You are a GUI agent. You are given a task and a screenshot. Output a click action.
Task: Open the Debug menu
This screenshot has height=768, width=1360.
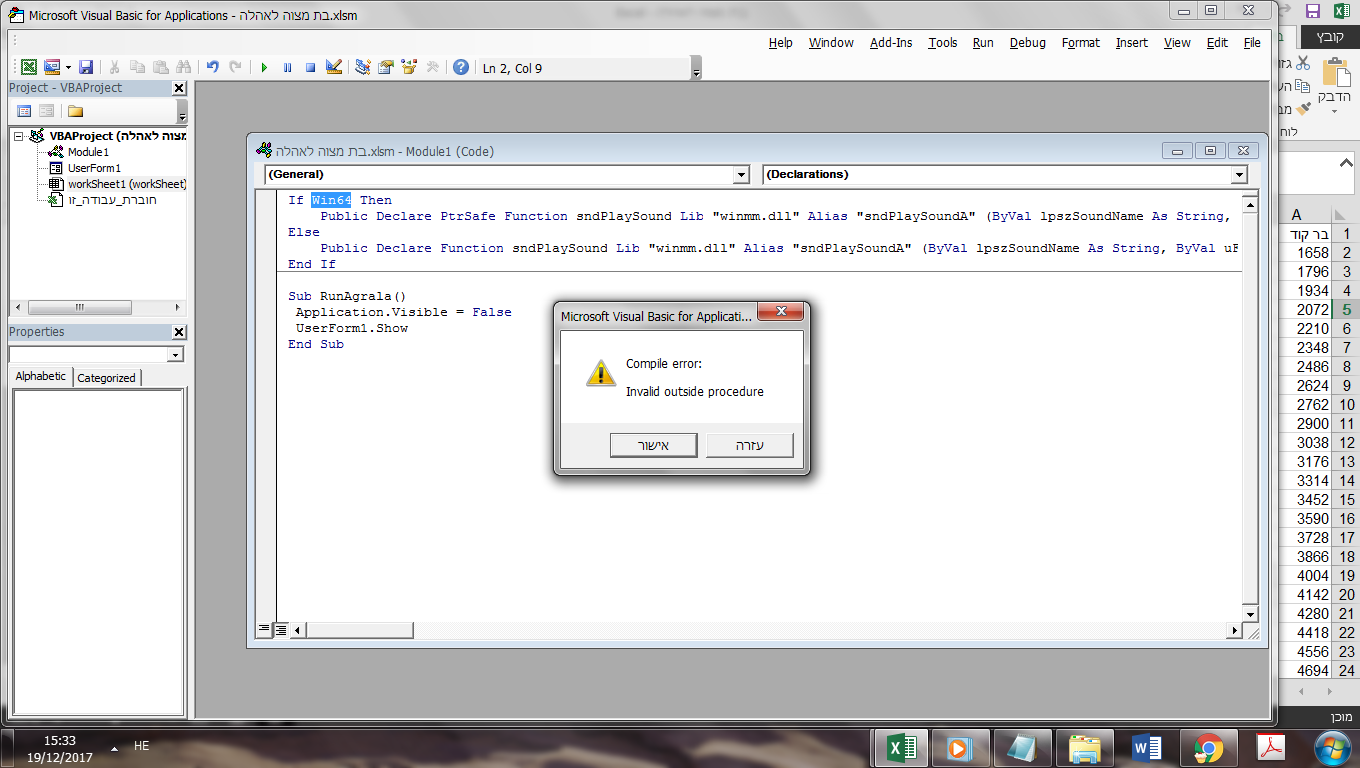(x=1027, y=43)
